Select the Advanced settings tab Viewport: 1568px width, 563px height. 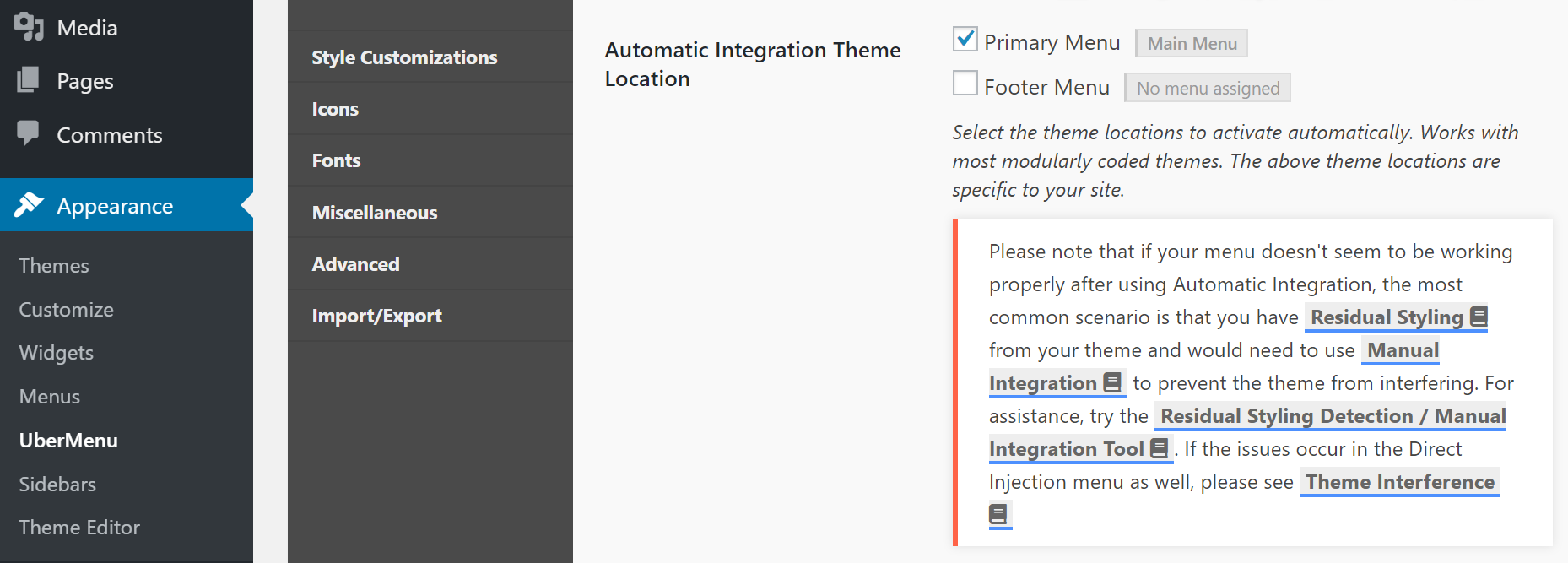356,263
